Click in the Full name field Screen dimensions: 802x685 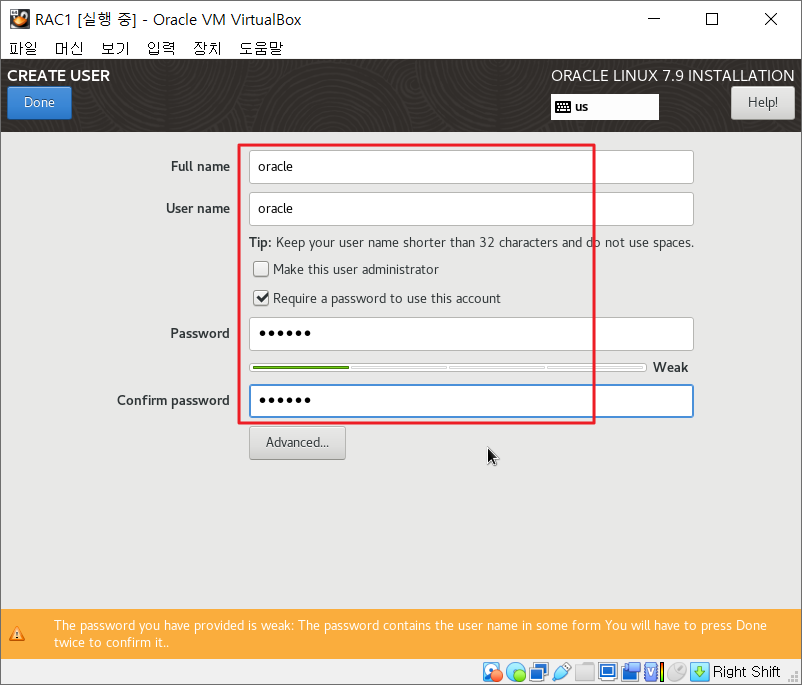tap(471, 167)
